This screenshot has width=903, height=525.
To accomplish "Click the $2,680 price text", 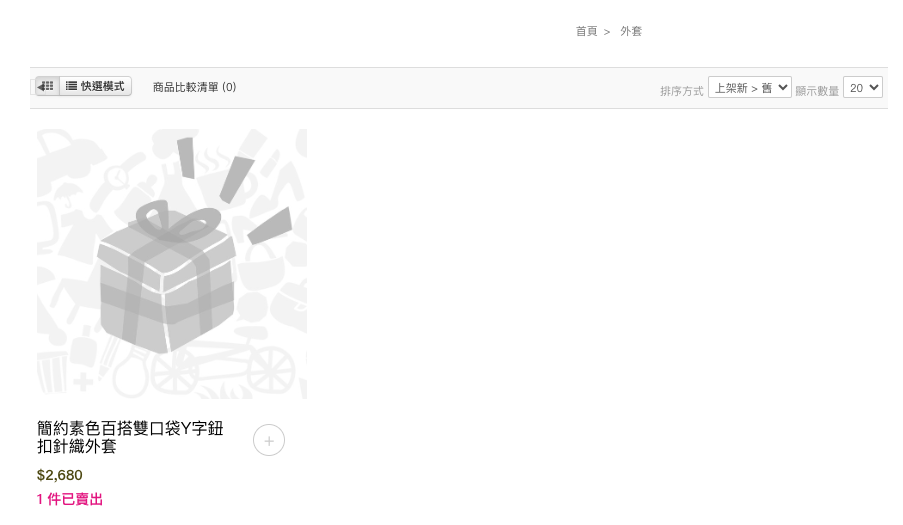I will point(59,475).
